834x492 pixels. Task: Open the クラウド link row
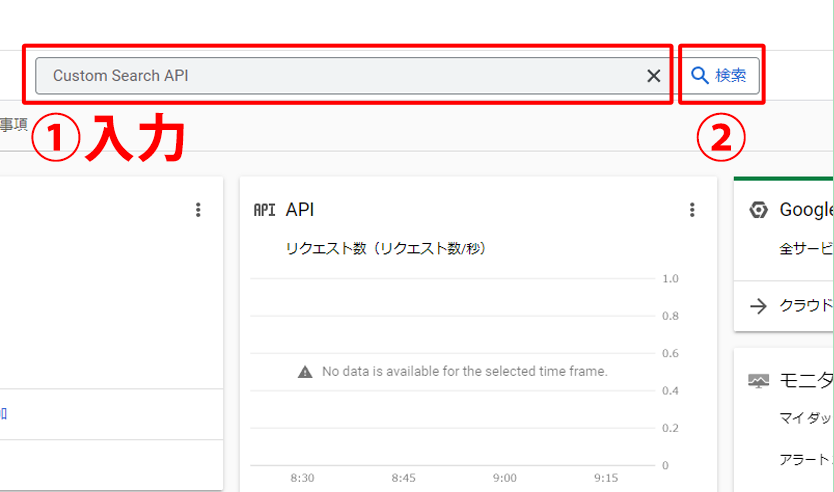805,306
